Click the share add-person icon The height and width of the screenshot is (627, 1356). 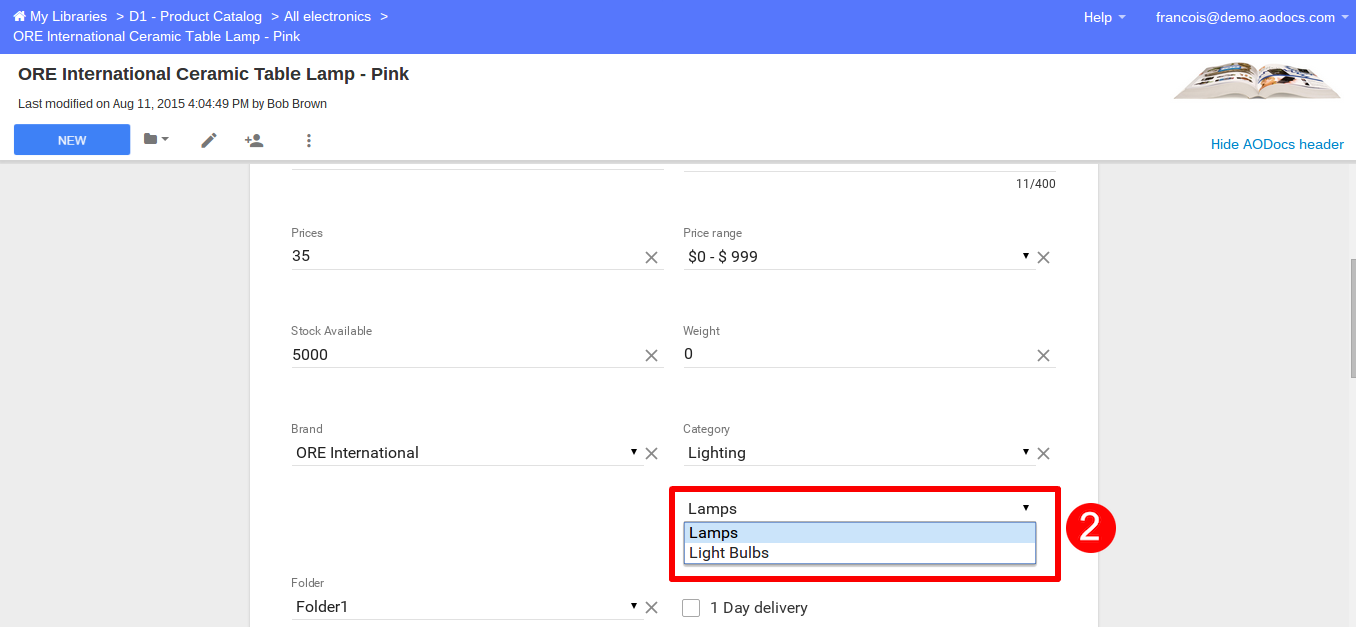click(254, 140)
